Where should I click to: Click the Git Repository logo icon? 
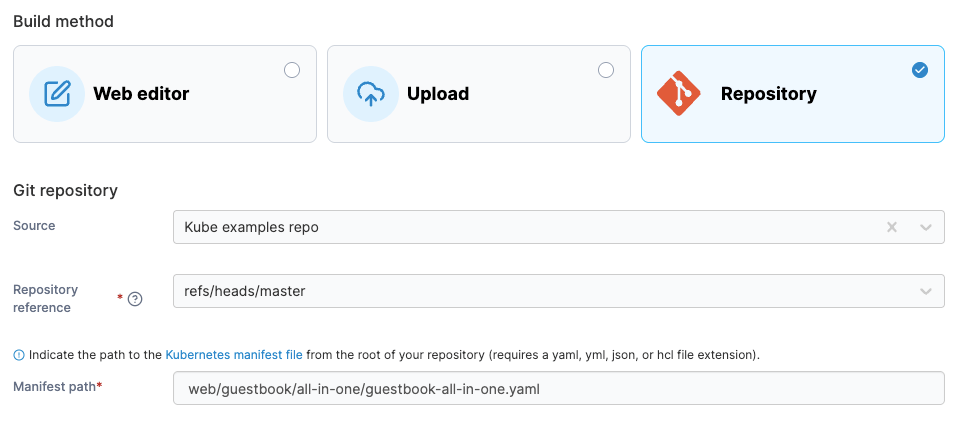(x=679, y=93)
